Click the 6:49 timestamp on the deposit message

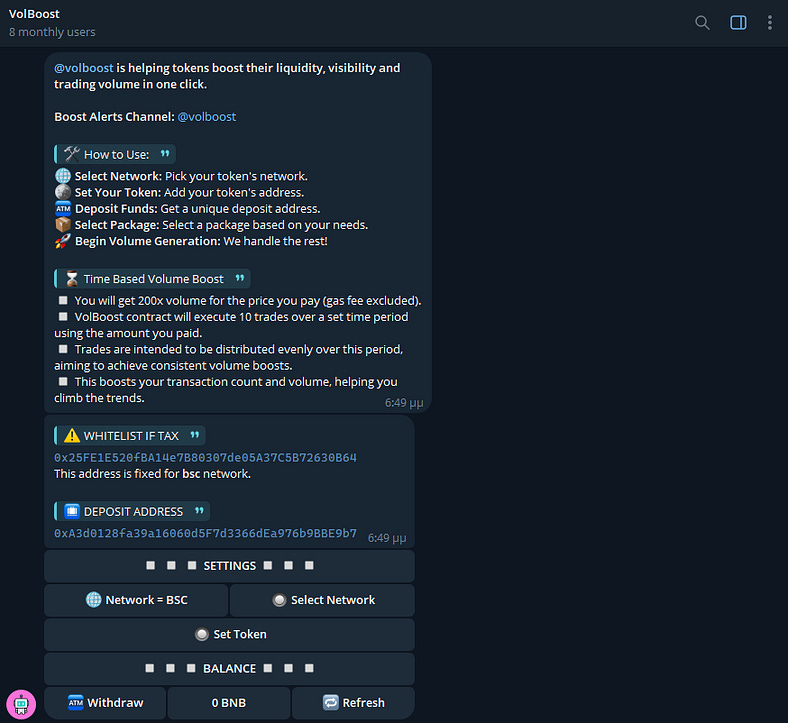pos(386,538)
